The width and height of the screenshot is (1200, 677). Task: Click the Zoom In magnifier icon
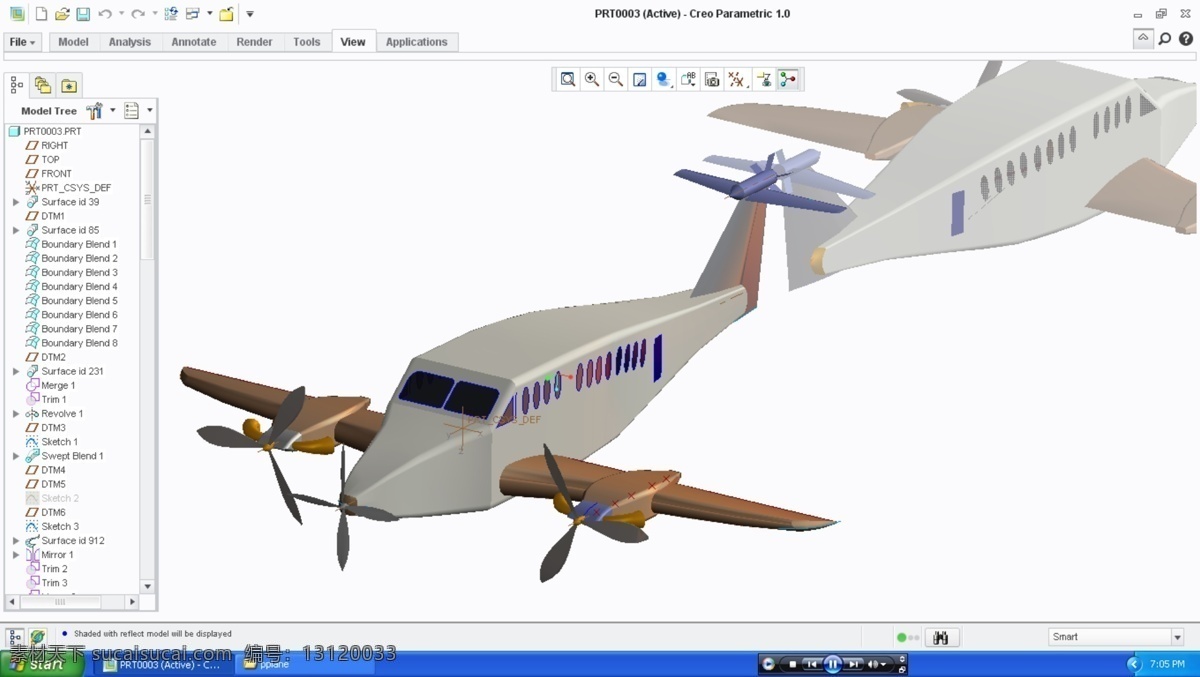click(x=592, y=79)
